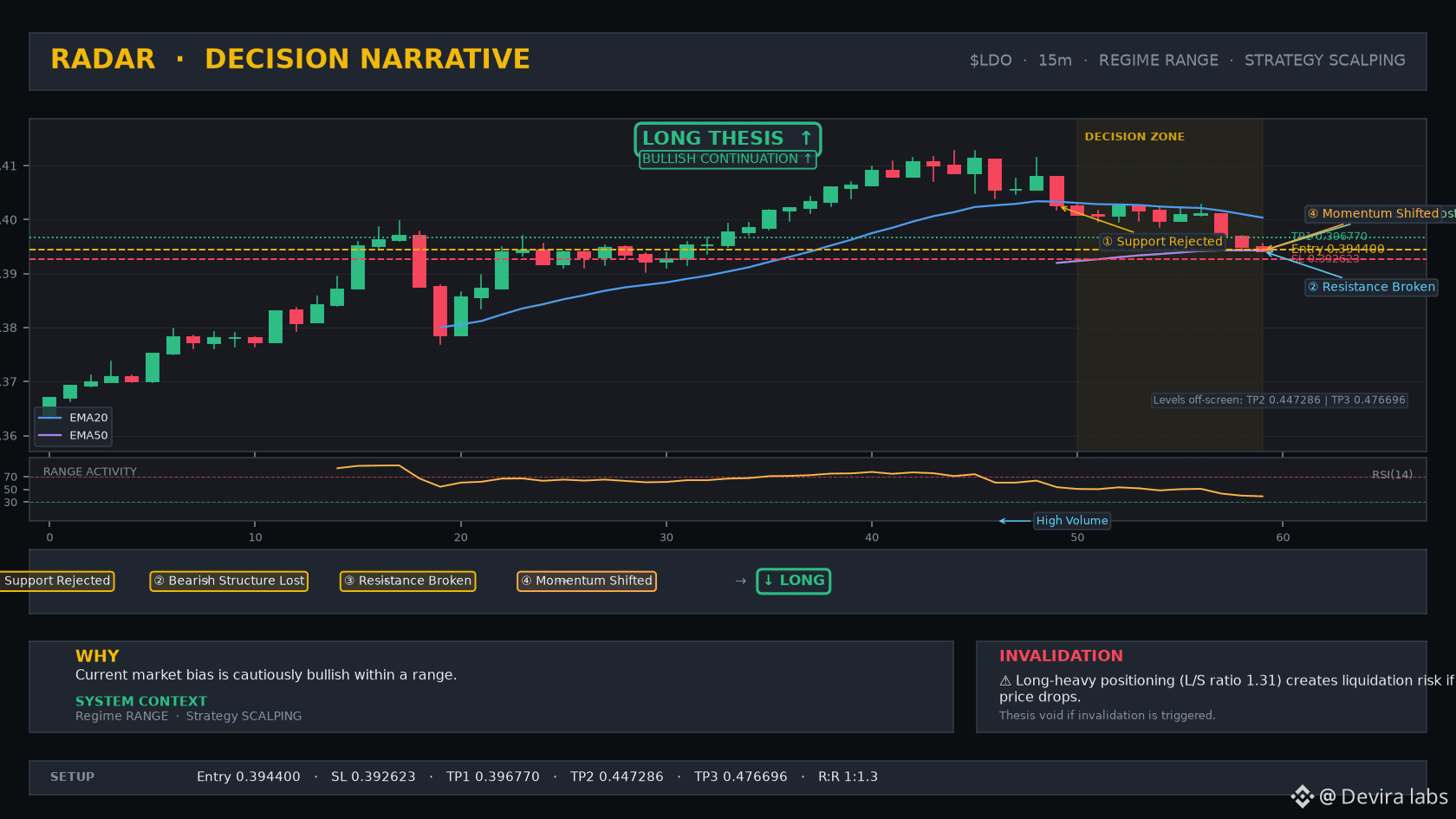The width and height of the screenshot is (1456, 819).
Task: Click the RSI 70 level tick label
Action: tap(10, 478)
